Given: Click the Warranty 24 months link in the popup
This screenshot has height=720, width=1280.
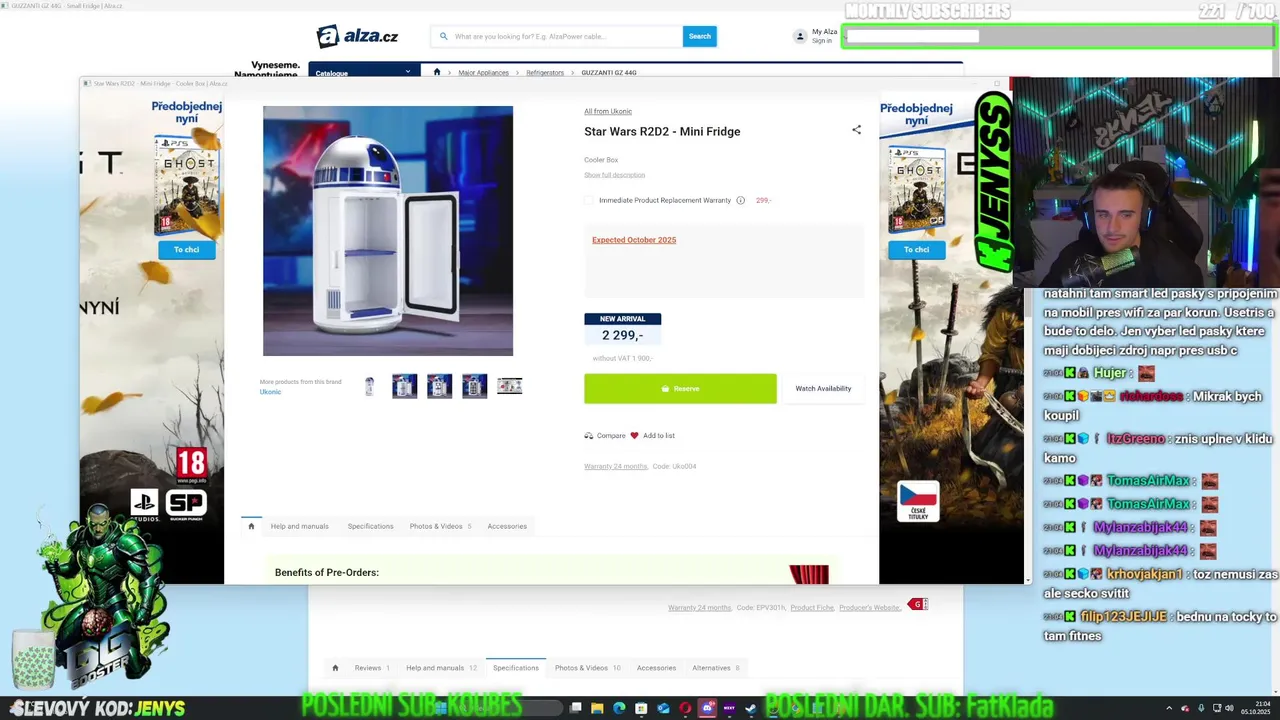Looking at the screenshot, I should click(x=616, y=466).
